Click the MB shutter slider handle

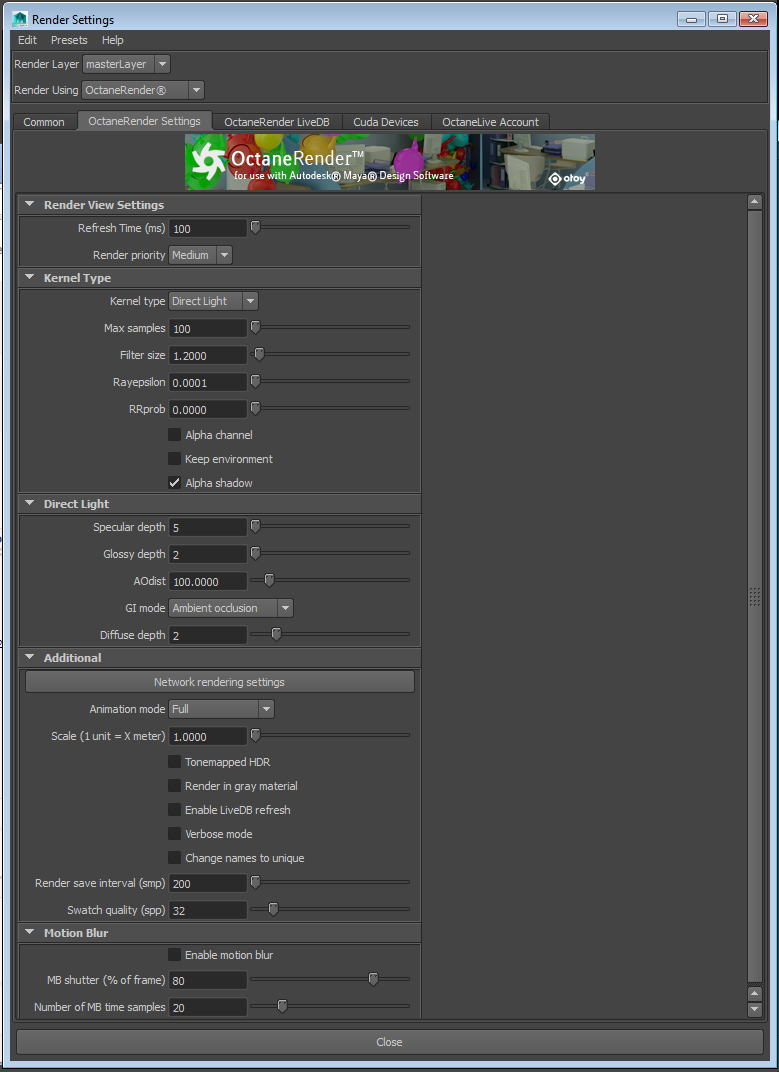[373, 980]
